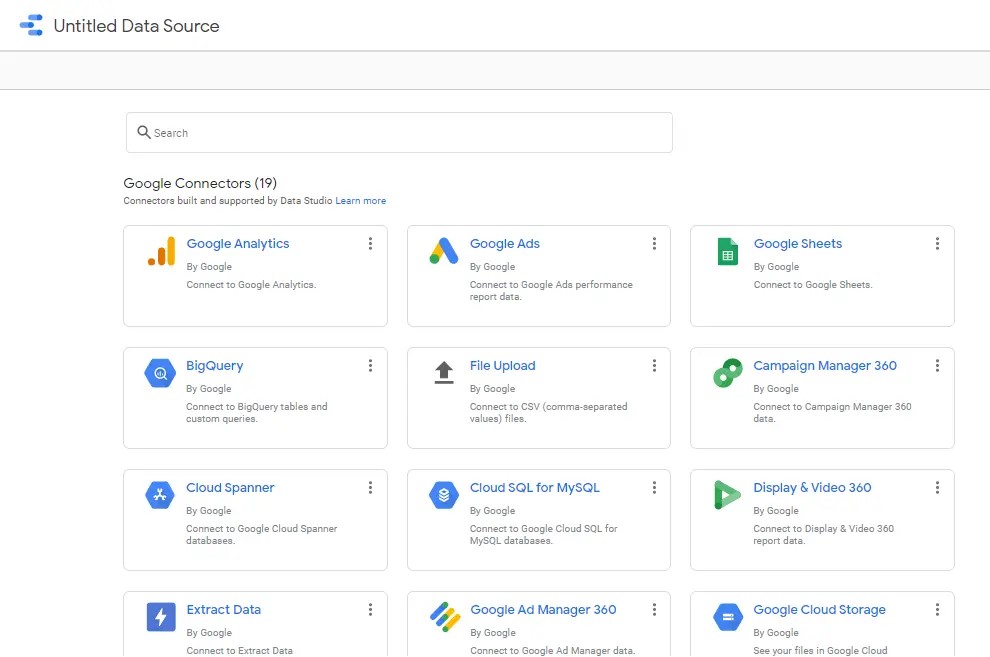Select Cloud SQL for MySQL title
Viewport: 990px width, 657px height.
pyautogui.click(x=535, y=487)
